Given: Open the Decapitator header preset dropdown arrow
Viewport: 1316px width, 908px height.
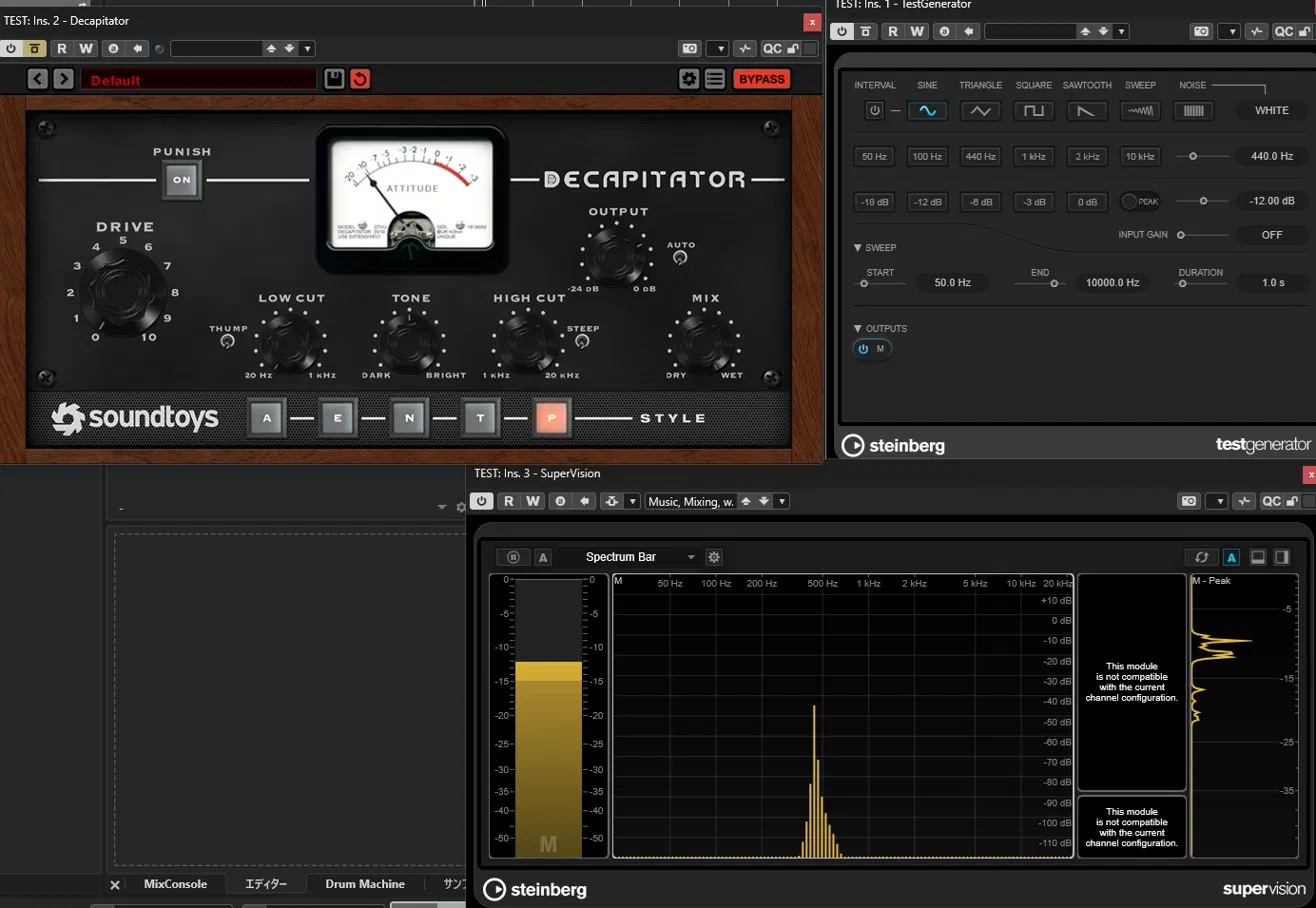Looking at the screenshot, I should (308, 48).
